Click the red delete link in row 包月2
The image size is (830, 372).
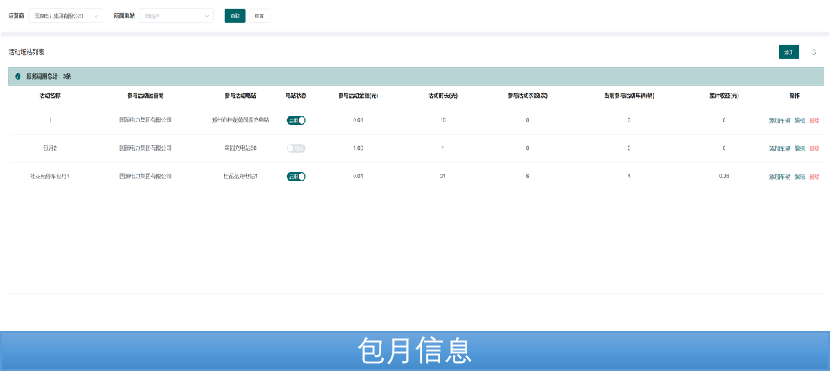point(814,149)
